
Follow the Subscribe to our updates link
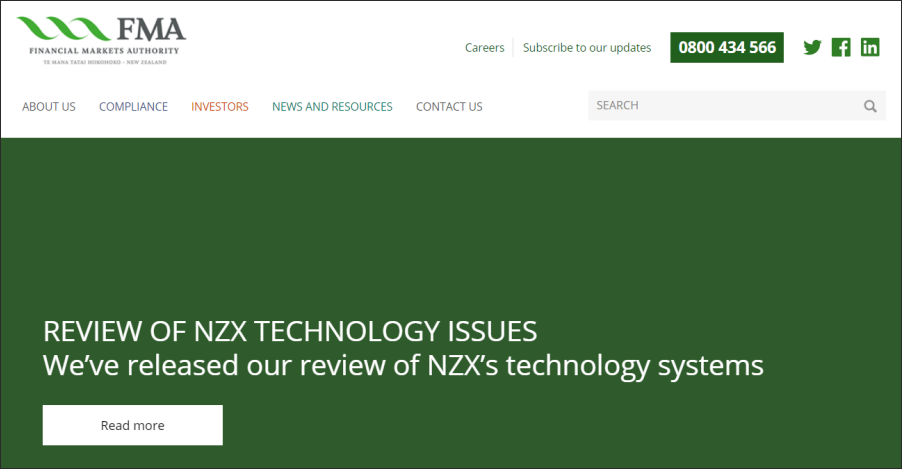tap(587, 48)
